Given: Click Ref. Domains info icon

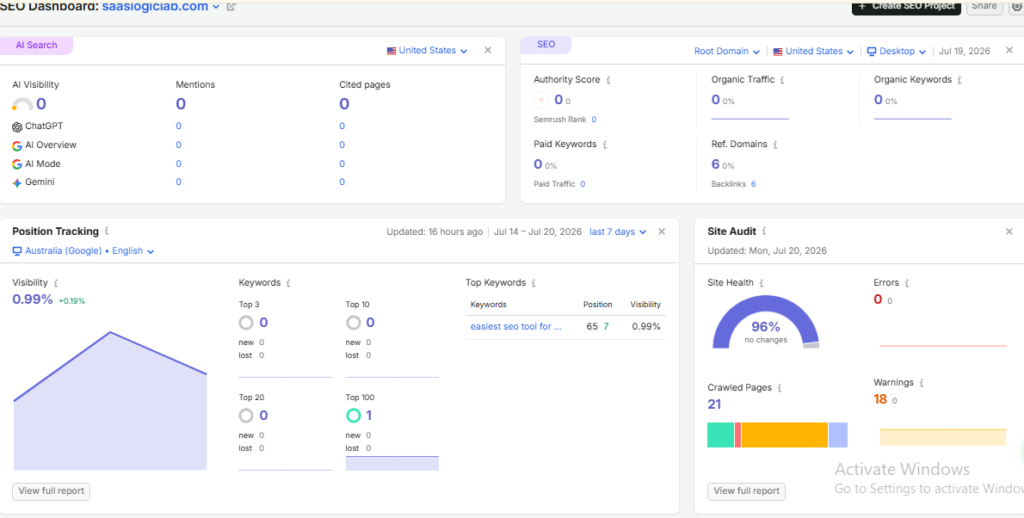Looking at the screenshot, I should pos(775,144).
